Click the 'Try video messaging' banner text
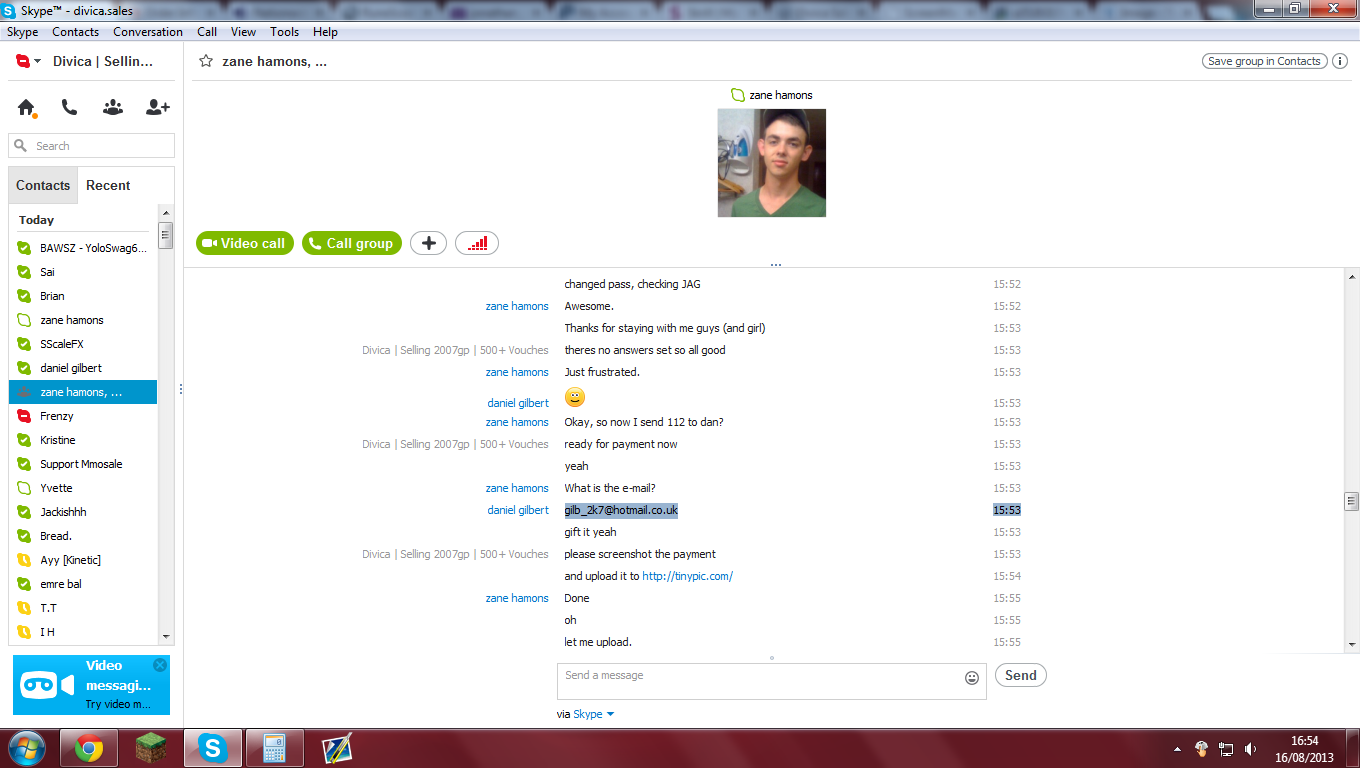Image resolution: width=1360 pixels, height=768 pixels. [x=118, y=704]
